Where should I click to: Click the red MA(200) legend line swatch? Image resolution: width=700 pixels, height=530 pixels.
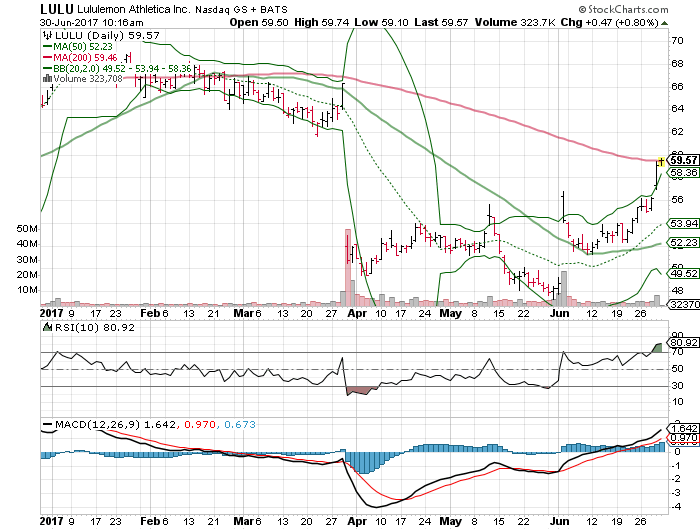47,57
